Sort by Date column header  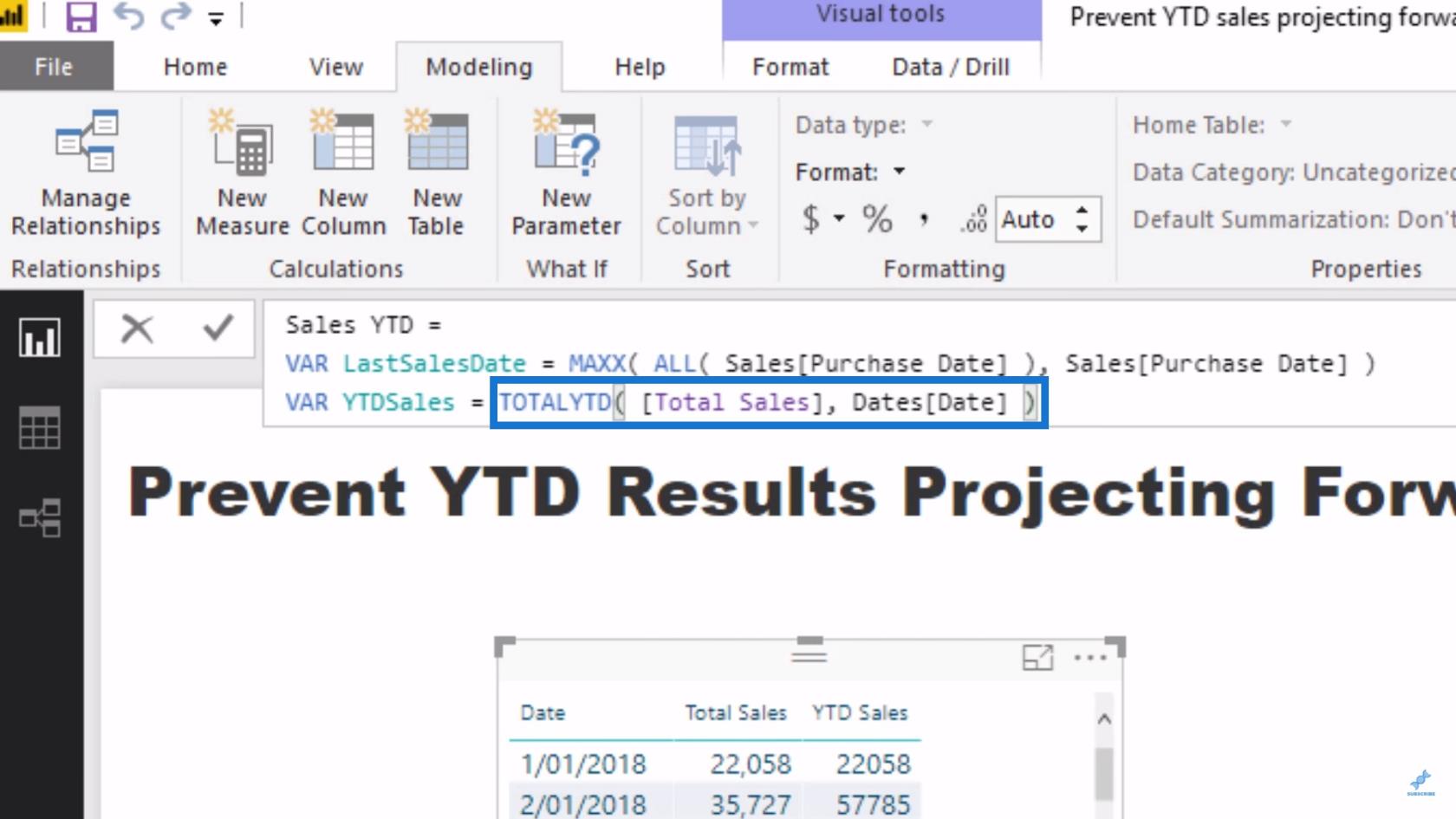point(543,712)
